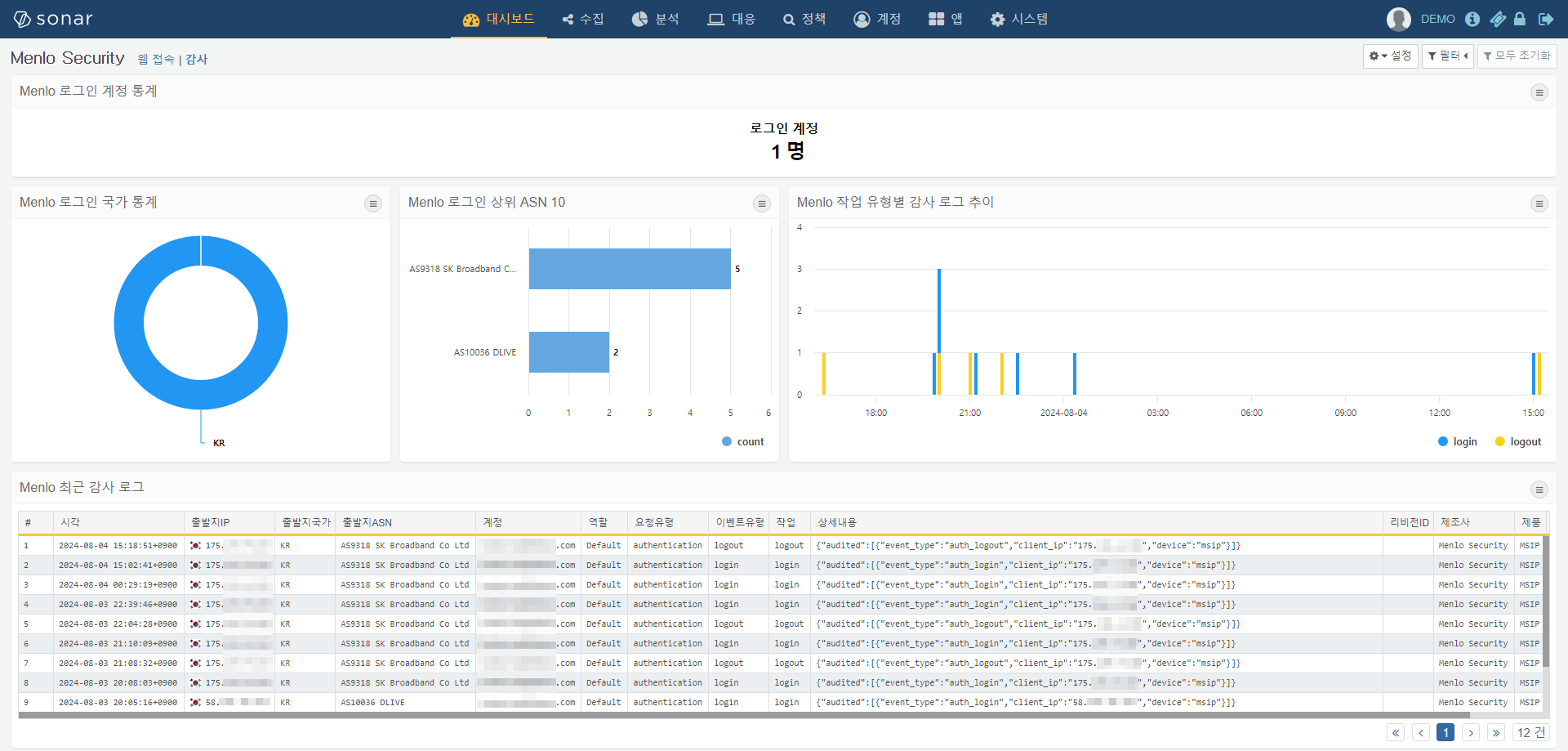
Task: Go to previous page of log table
Action: 1421,732
